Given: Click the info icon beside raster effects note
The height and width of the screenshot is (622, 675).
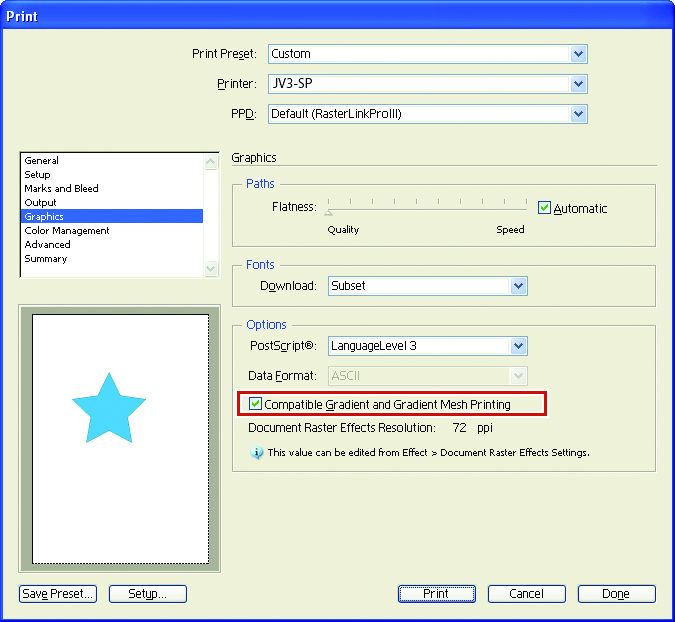Looking at the screenshot, I should coord(257,452).
